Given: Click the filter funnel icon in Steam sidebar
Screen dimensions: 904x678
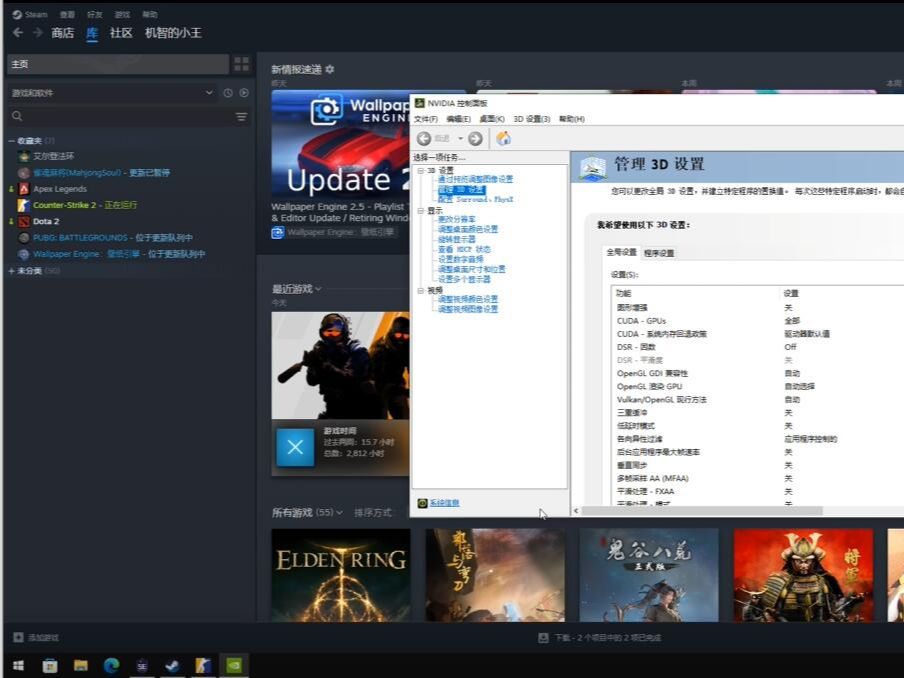Looking at the screenshot, I should pyautogui.click(x=240, y=115).
